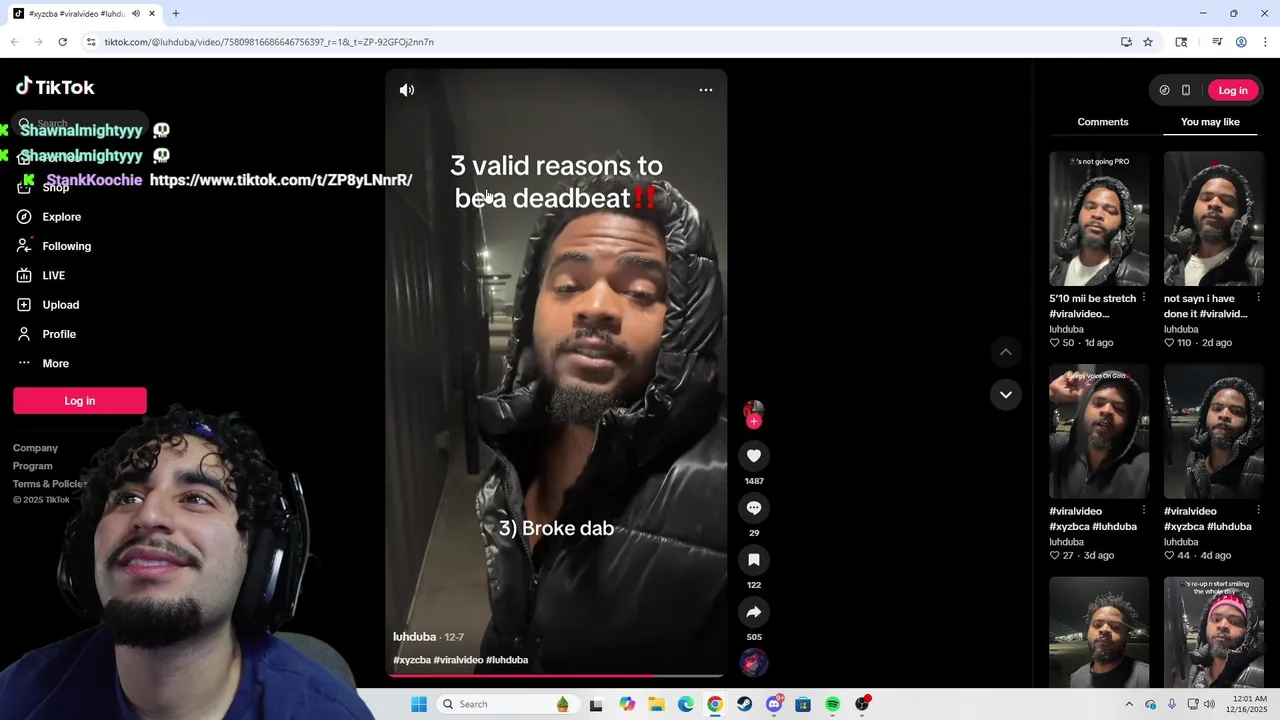The width and height of the screenshot is (1280, 720).
Task: Open the Windows Start menu
Action: [419, 704]
